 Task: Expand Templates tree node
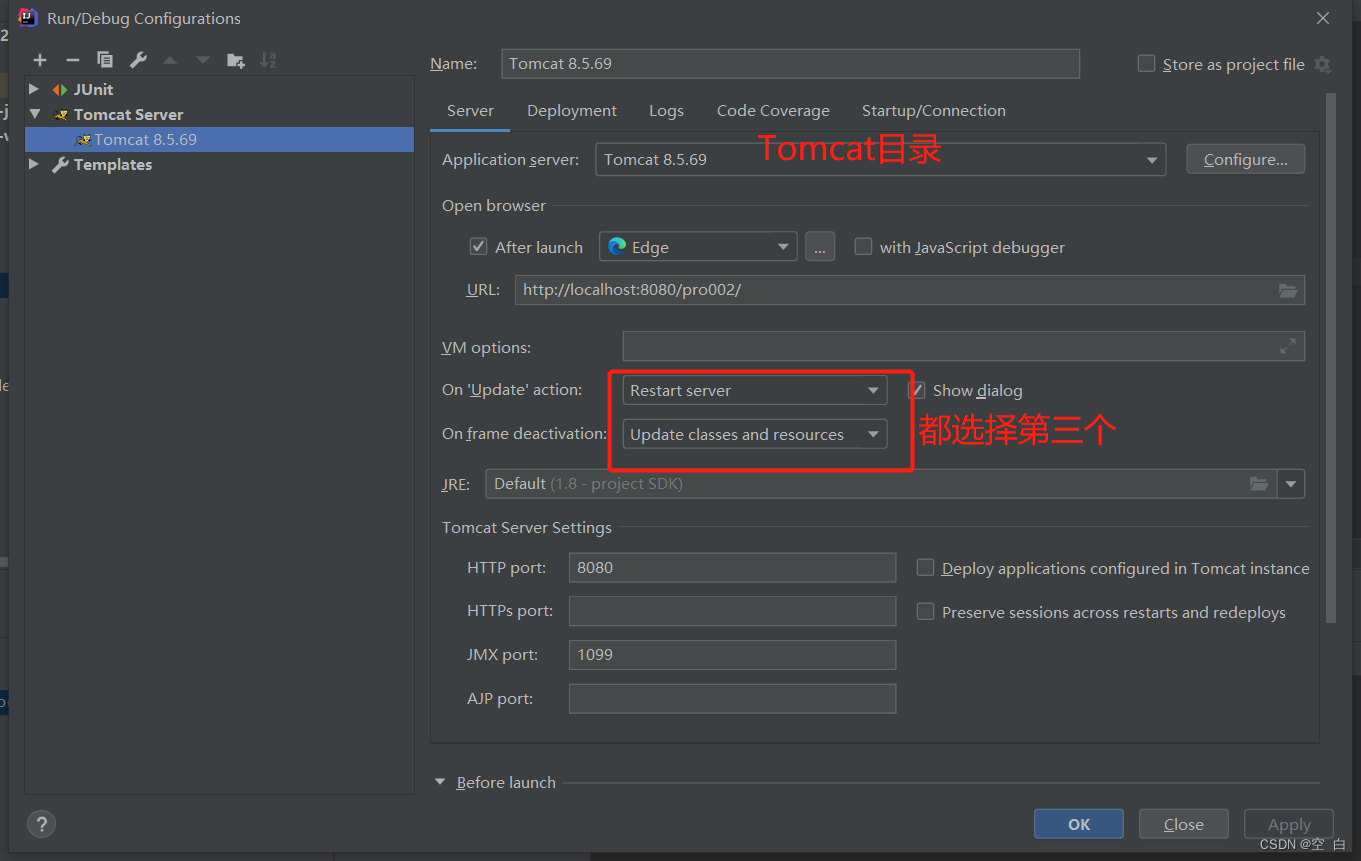(34, 164)
